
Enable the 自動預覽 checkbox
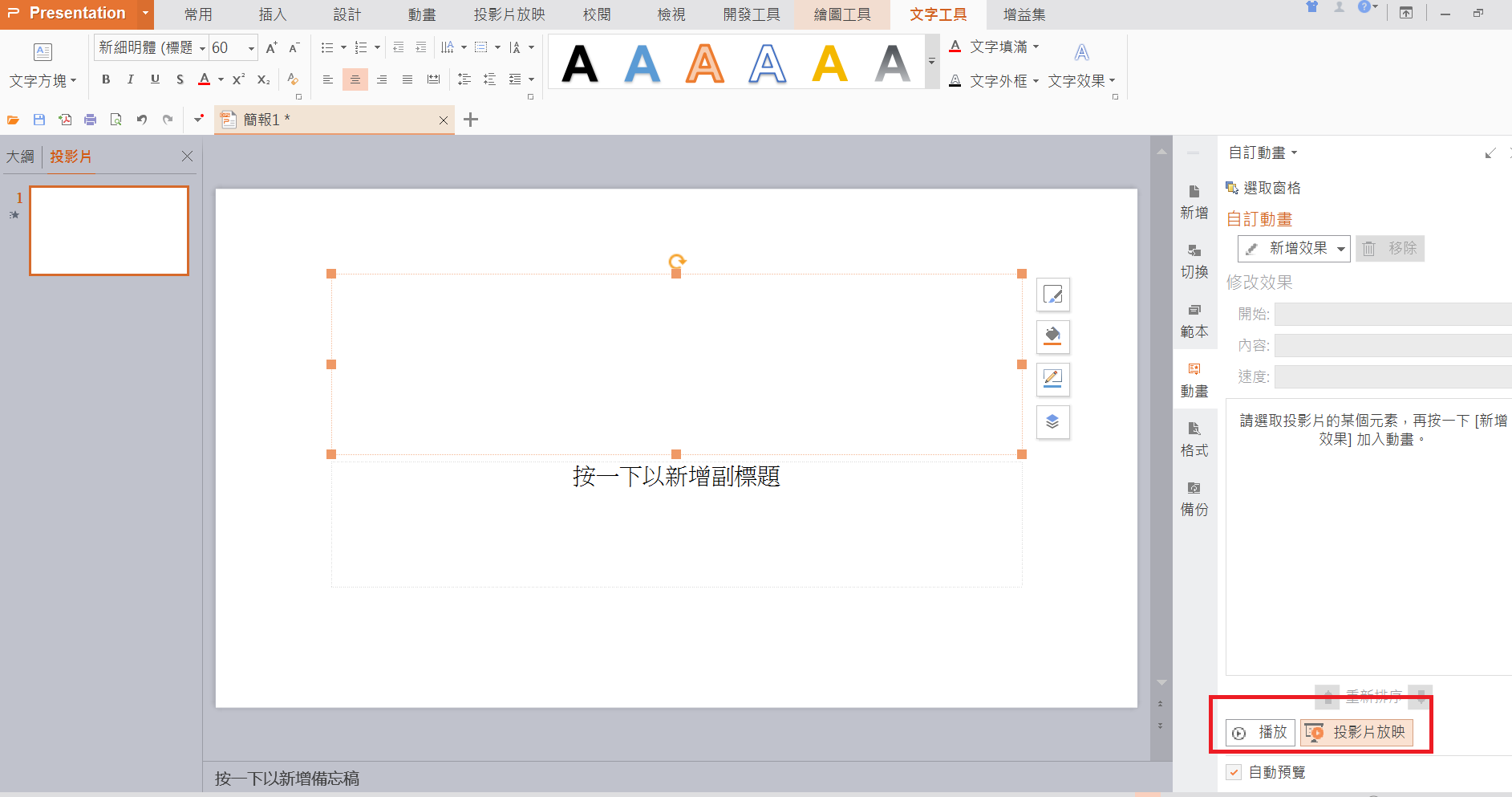click(x=1234, y=772)
